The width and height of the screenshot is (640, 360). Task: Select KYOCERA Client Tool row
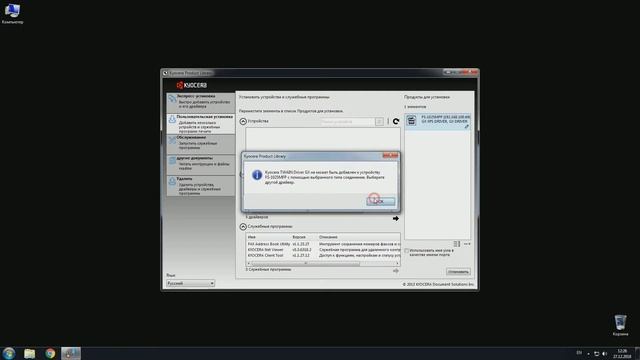point(323,255)
